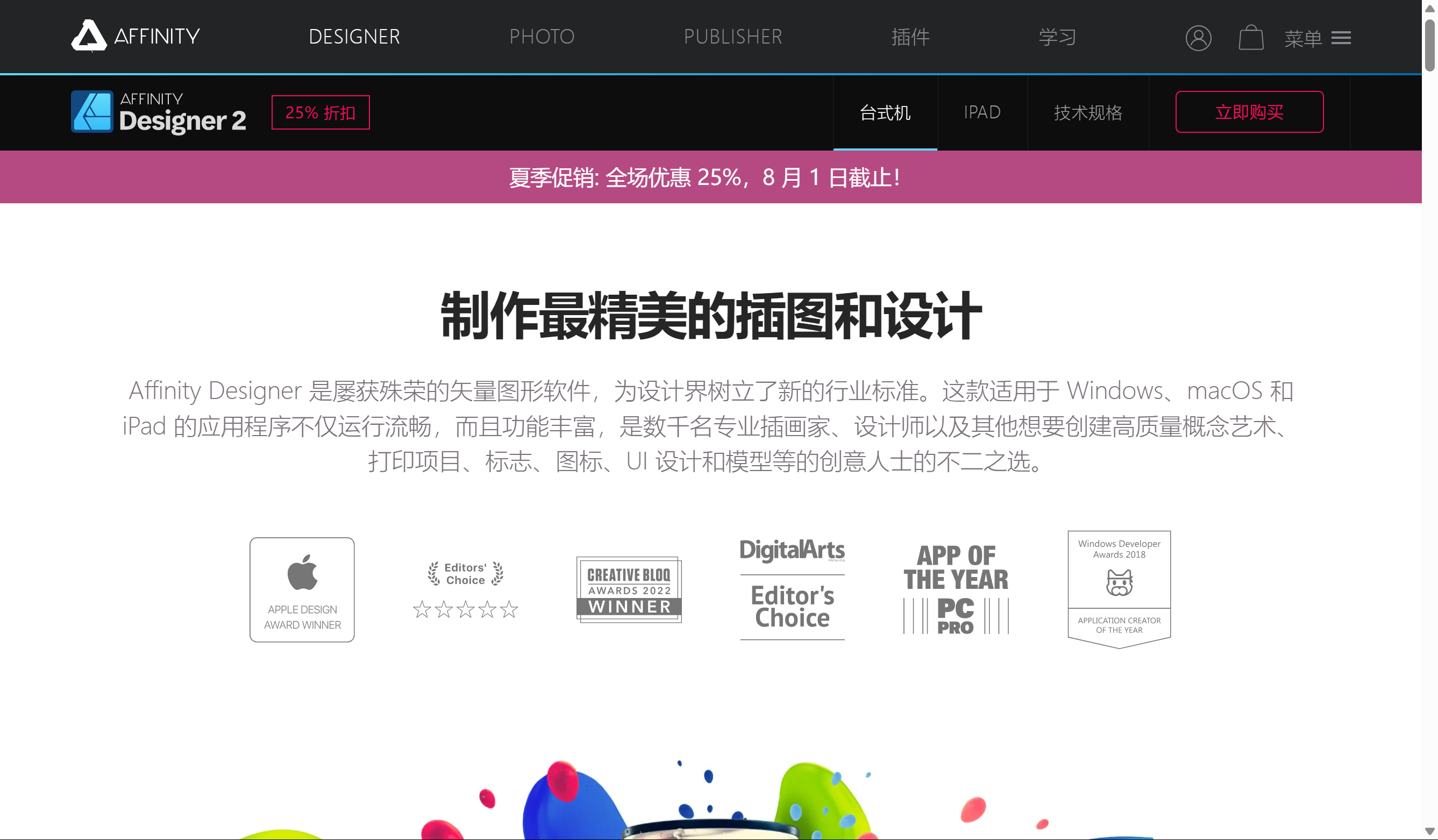Click the scrollbar down arrow
This screenshot has height=840, width=1438.
tap(1429, 831)
